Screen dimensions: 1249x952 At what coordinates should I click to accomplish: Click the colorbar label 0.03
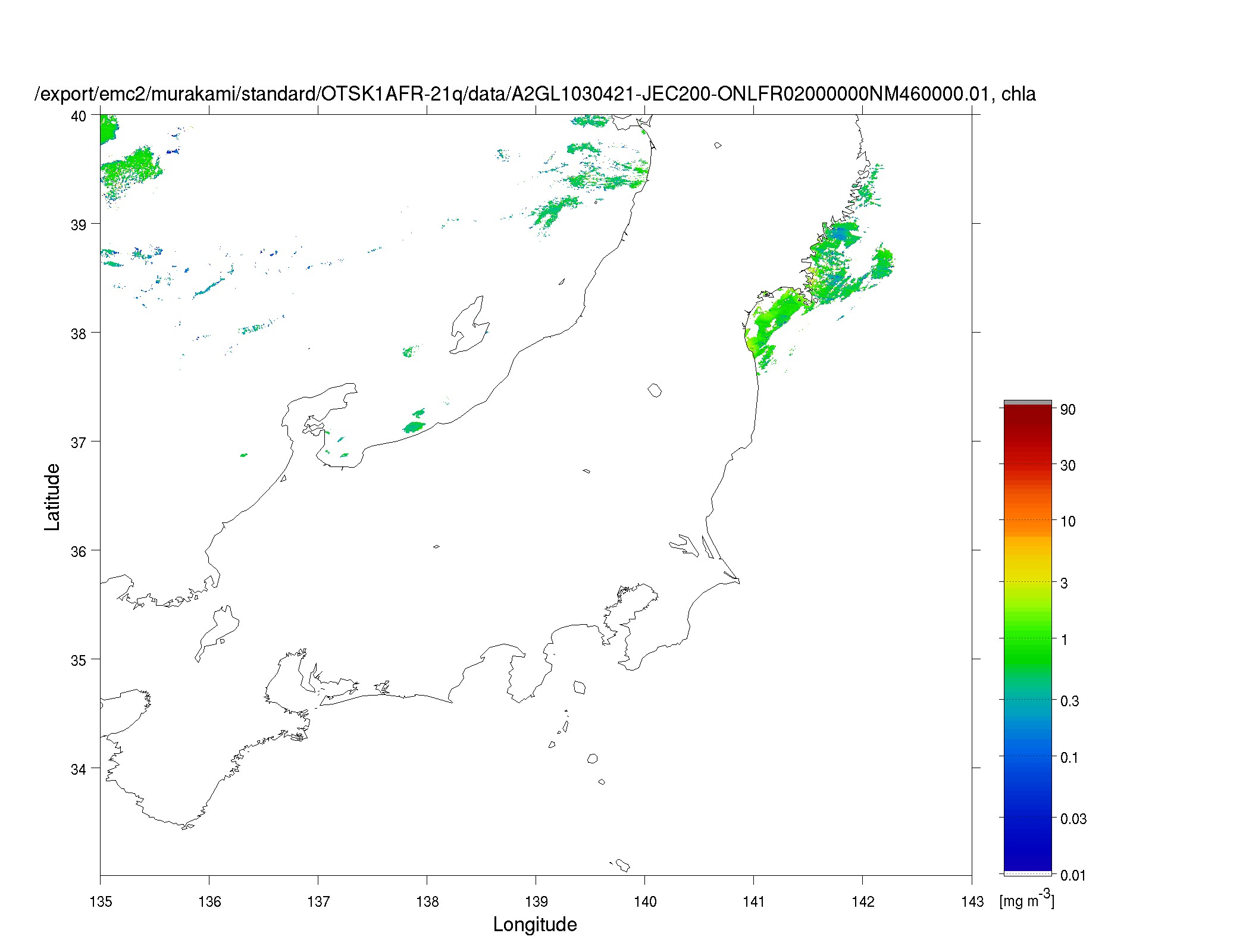pyautogui.click(x=1073, y=819)
